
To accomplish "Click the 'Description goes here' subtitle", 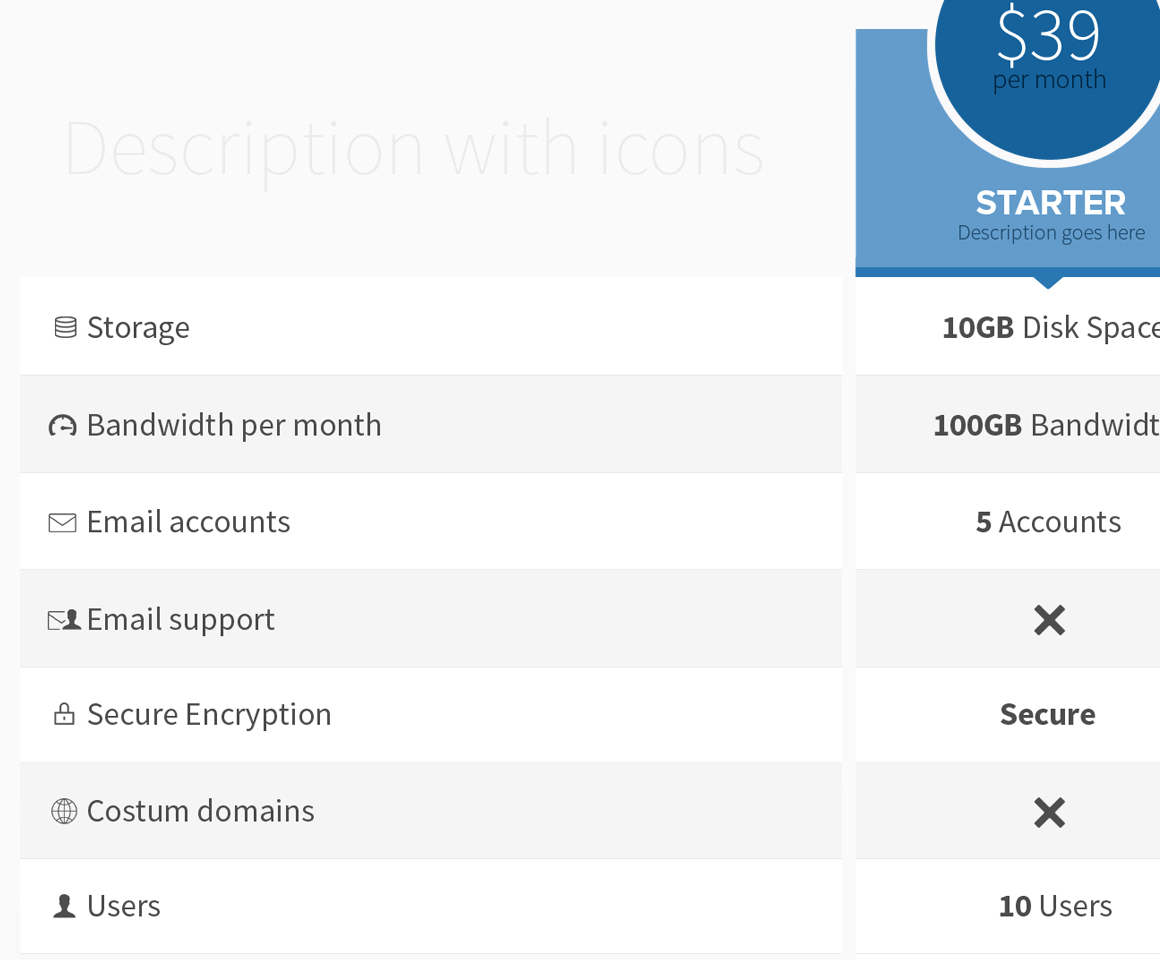I will point(1051,233).
